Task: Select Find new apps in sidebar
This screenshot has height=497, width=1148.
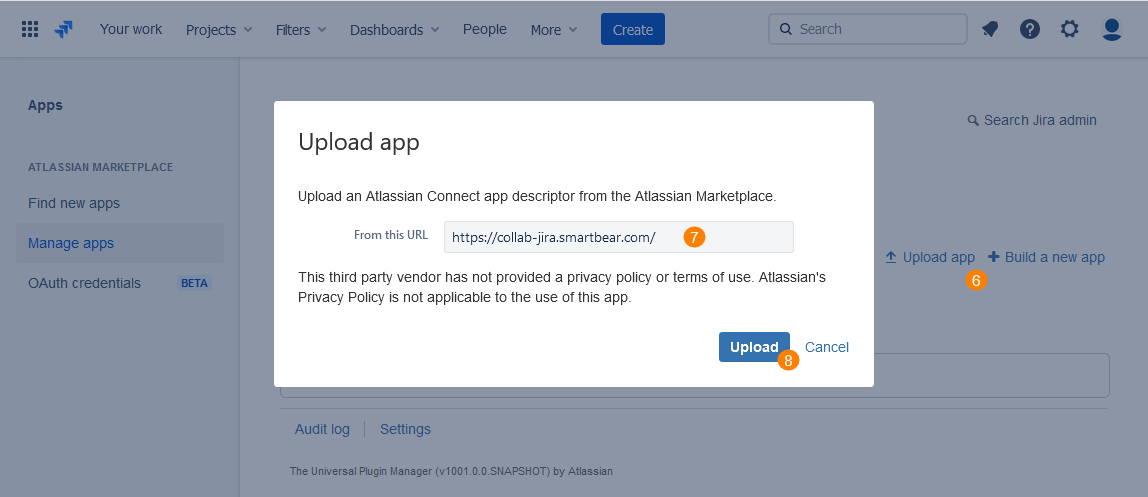Action: pyautogui.click(x=74, y=203)
